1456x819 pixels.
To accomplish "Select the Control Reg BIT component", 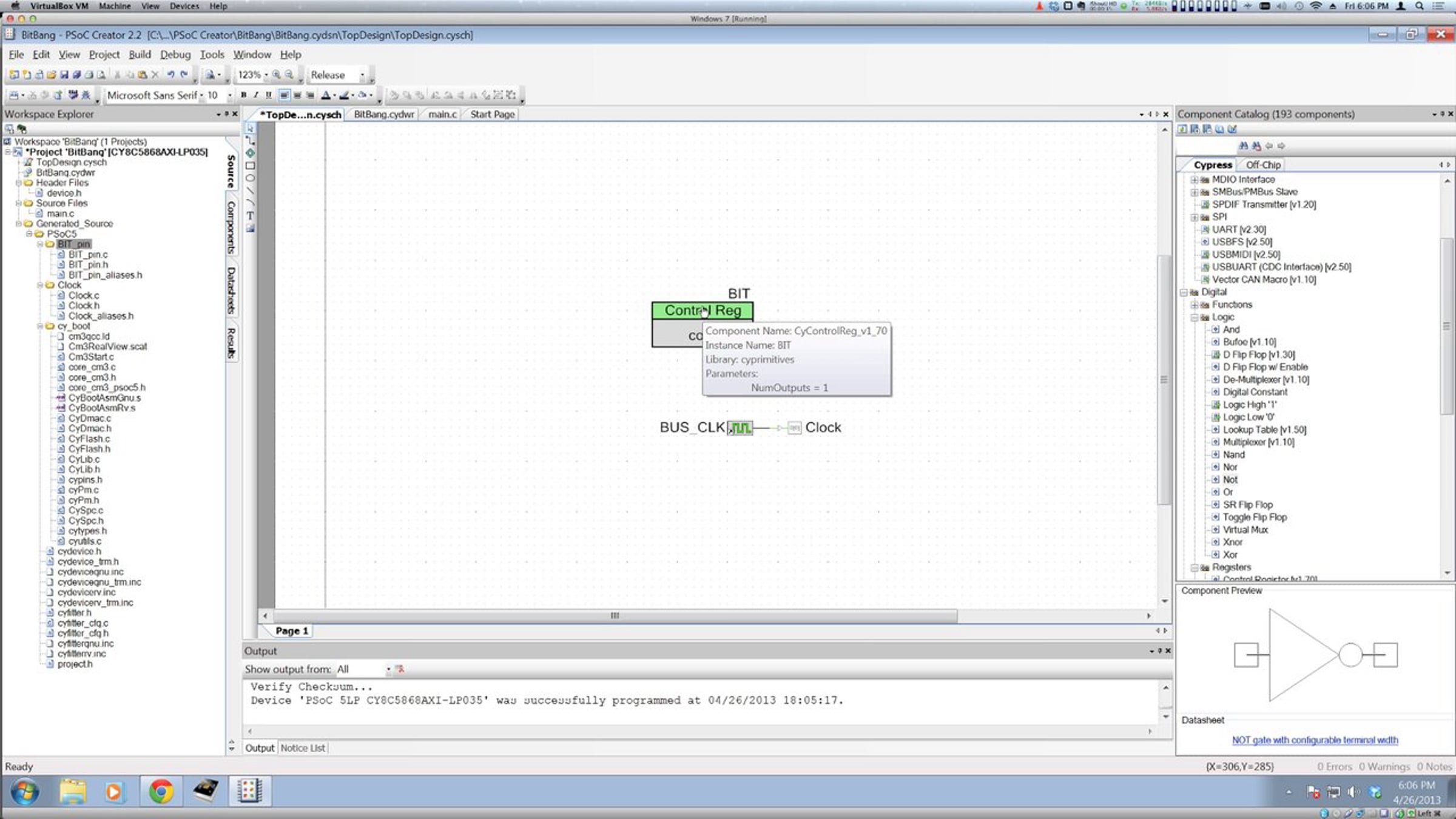I will pyautogui.click(x=703, y=325).
